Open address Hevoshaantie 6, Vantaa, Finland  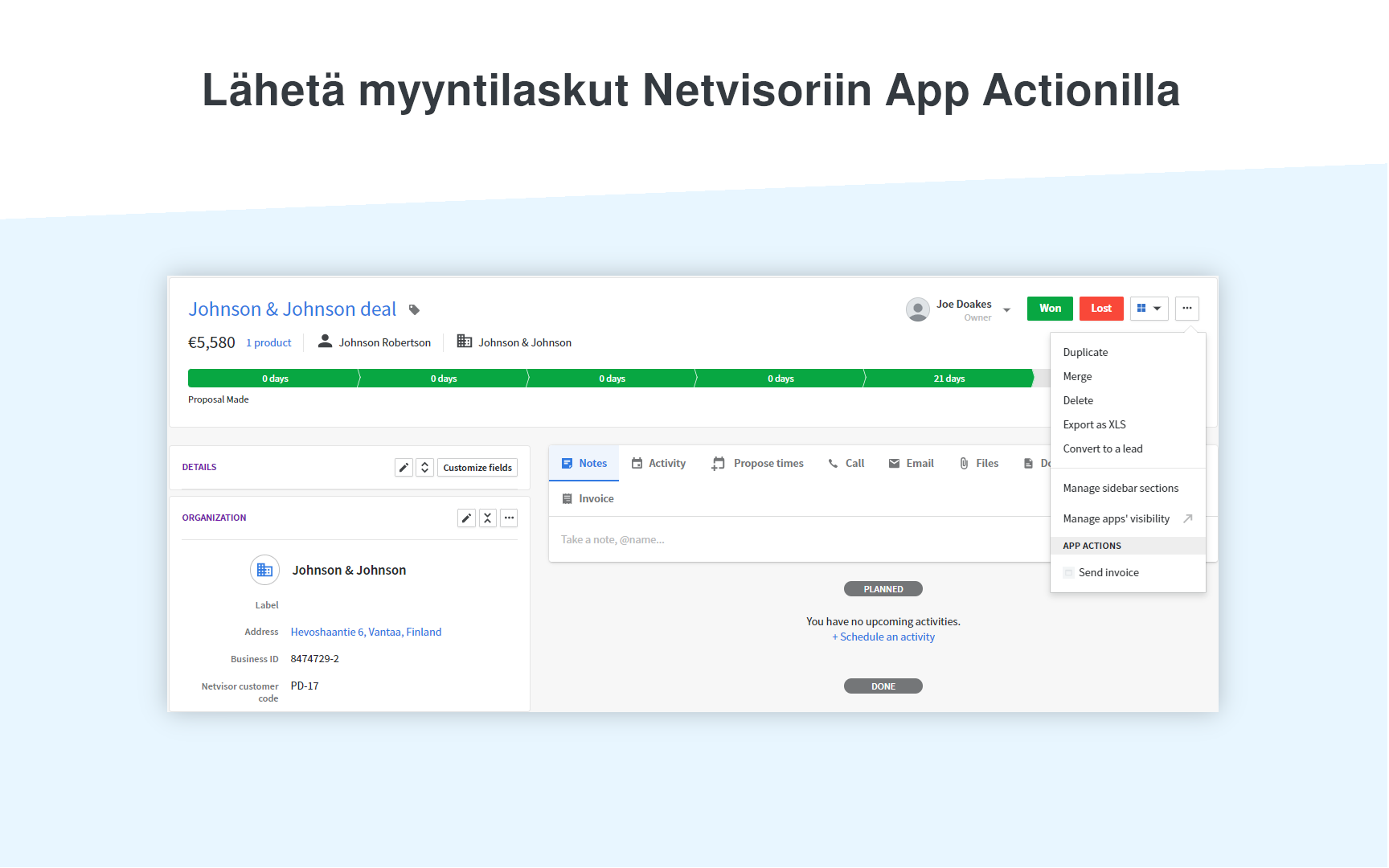coord(366,633)
